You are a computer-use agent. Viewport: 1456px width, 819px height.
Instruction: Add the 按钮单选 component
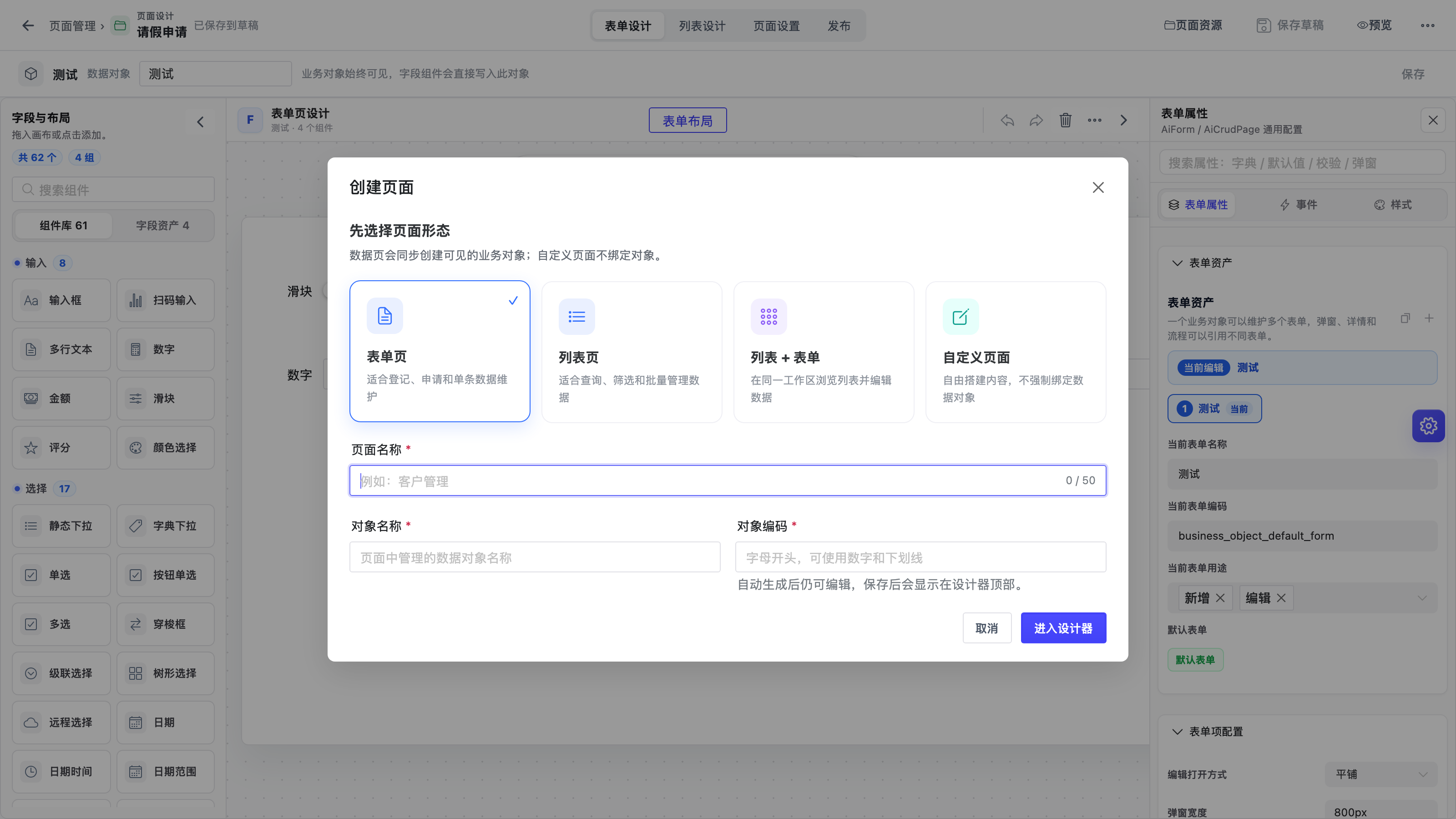click(166, 575)
